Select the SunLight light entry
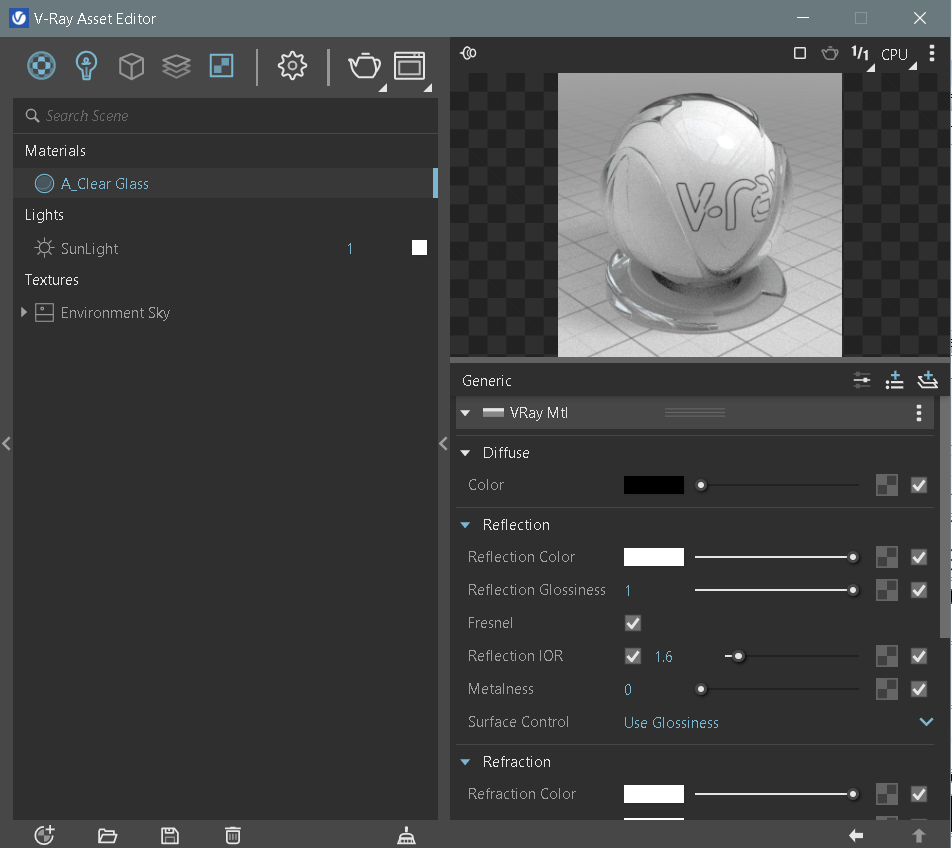Screen dimensions: 952x848 (225, 248)
